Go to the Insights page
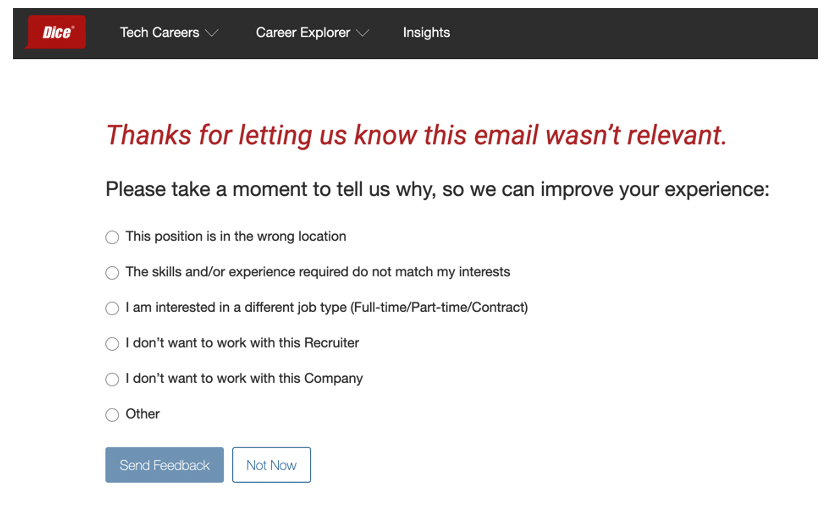Image resolution: width=829 pixels, height=513 pixels. pyautogui.click(x=426, y=33)
